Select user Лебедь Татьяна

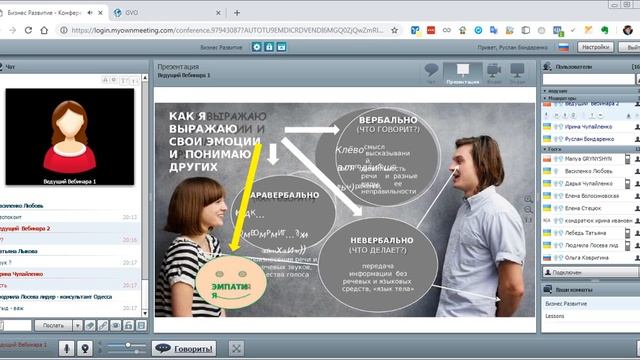(585, 233)
